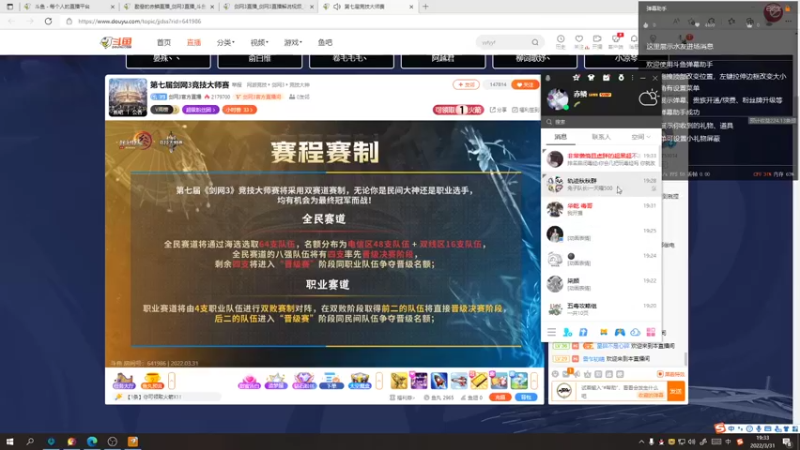800x450 pixels.
Task: Open QQ Zone star icon
Action: click(576, 78)
